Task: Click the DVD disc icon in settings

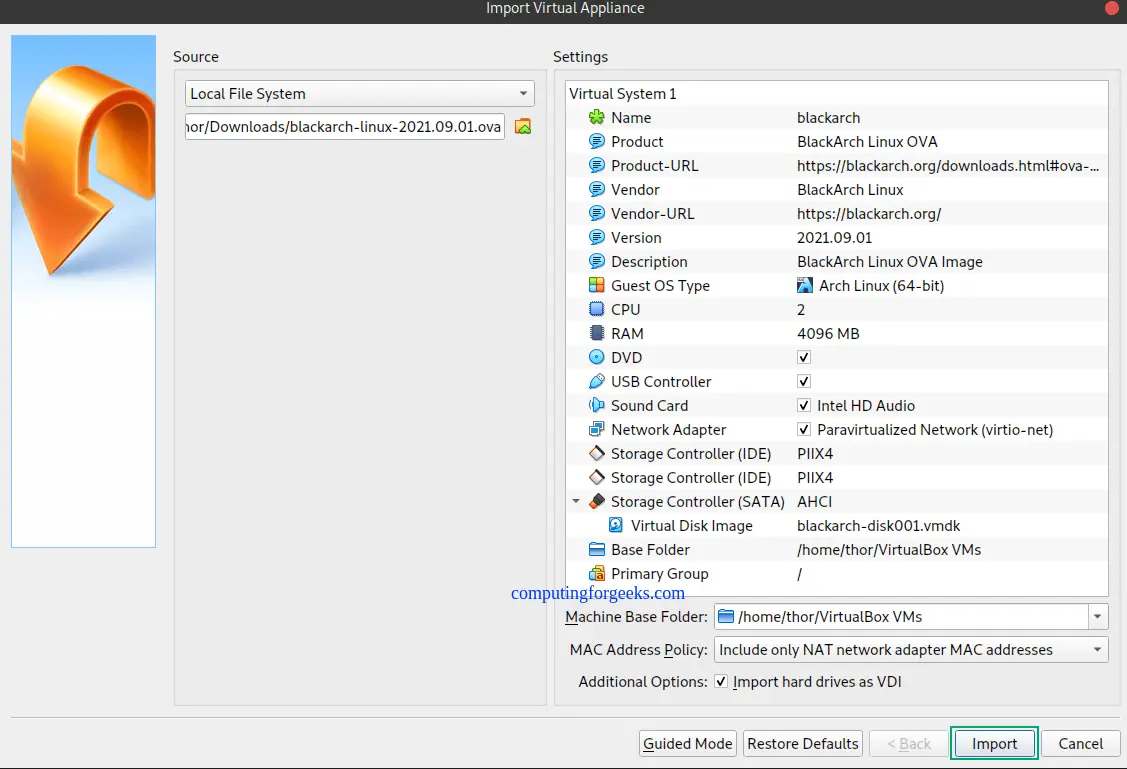Action: click(597, 357)
